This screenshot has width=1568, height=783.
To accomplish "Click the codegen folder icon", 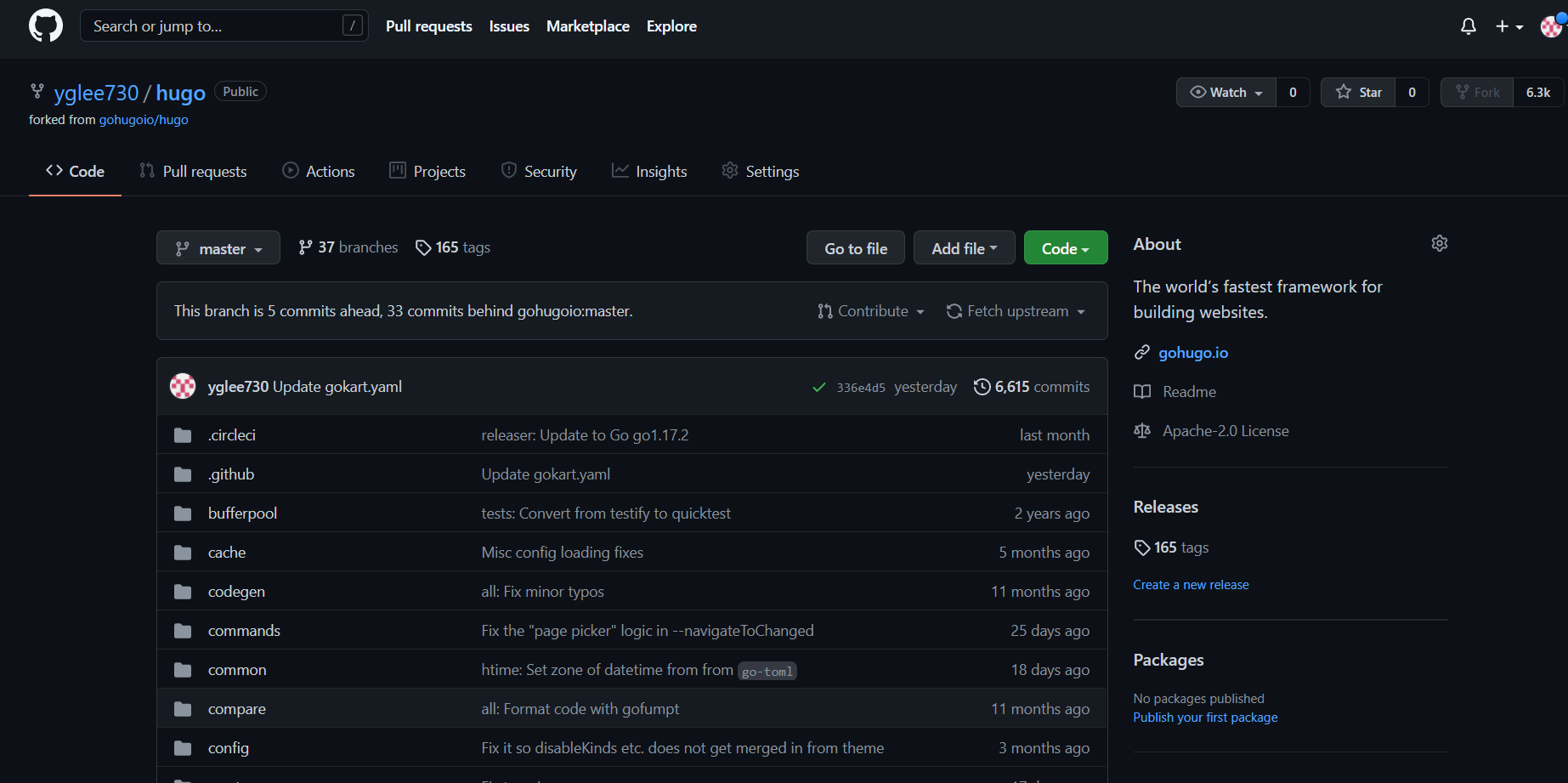I will (x=183, y=592).
